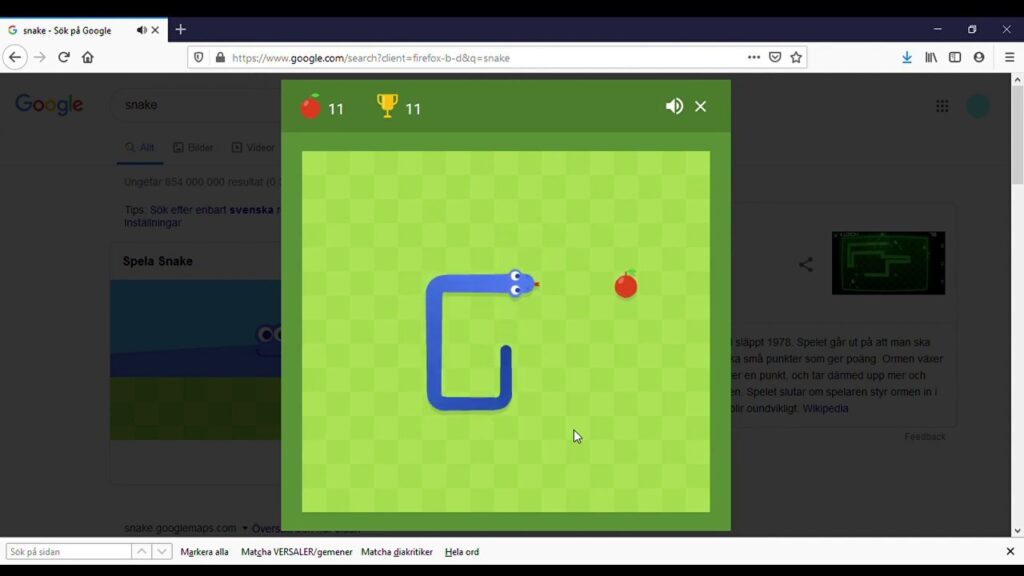Save page to Pocket
The height and width of the screenshot is (576, 1024).
pos(775,57)
